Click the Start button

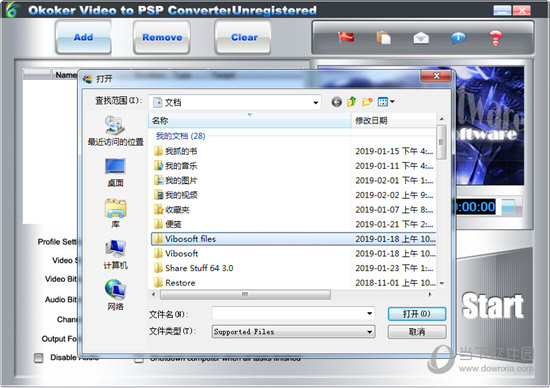click(492, 306)
